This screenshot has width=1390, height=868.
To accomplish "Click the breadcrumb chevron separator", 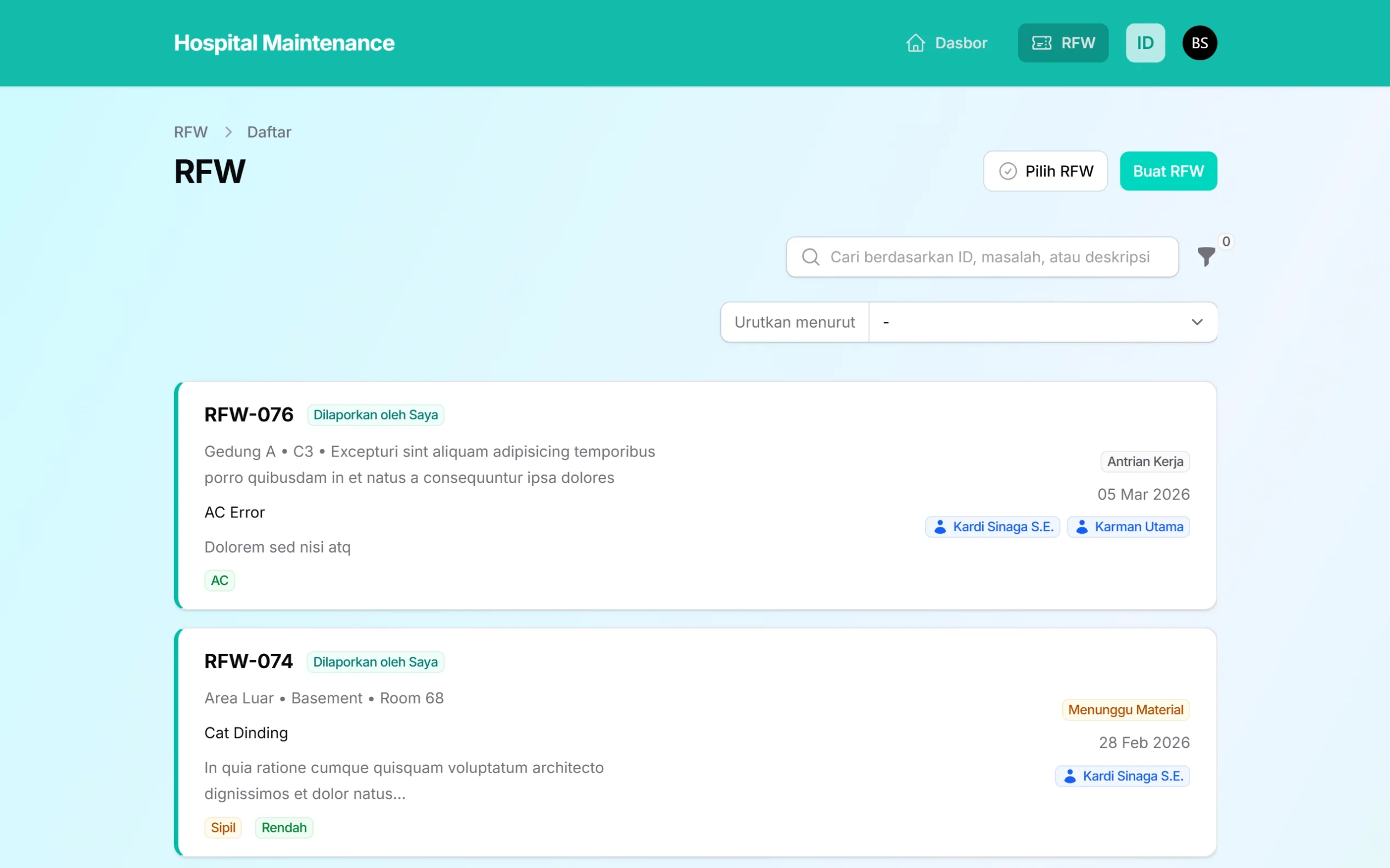I will [228, 132].
